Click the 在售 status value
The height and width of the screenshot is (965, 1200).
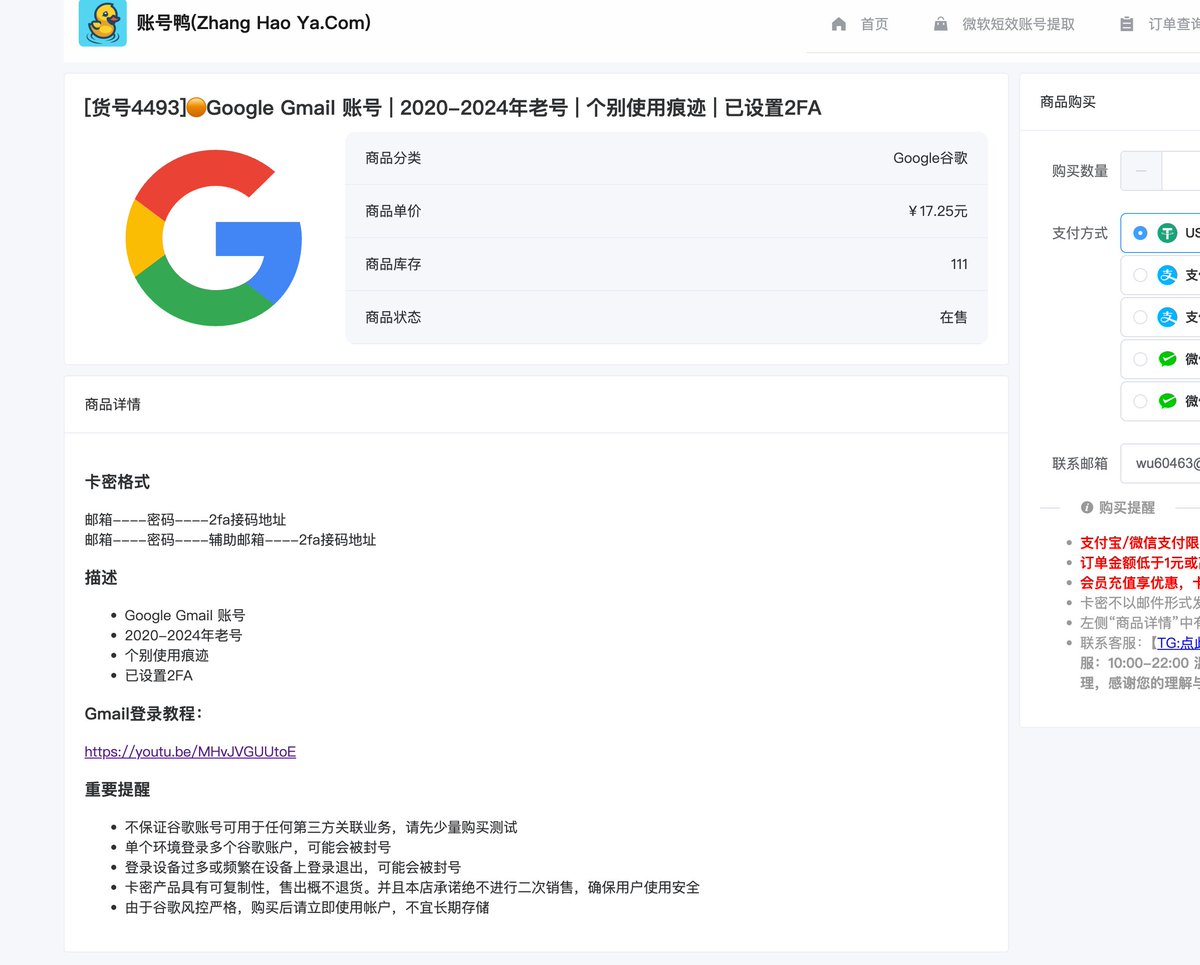954,317
